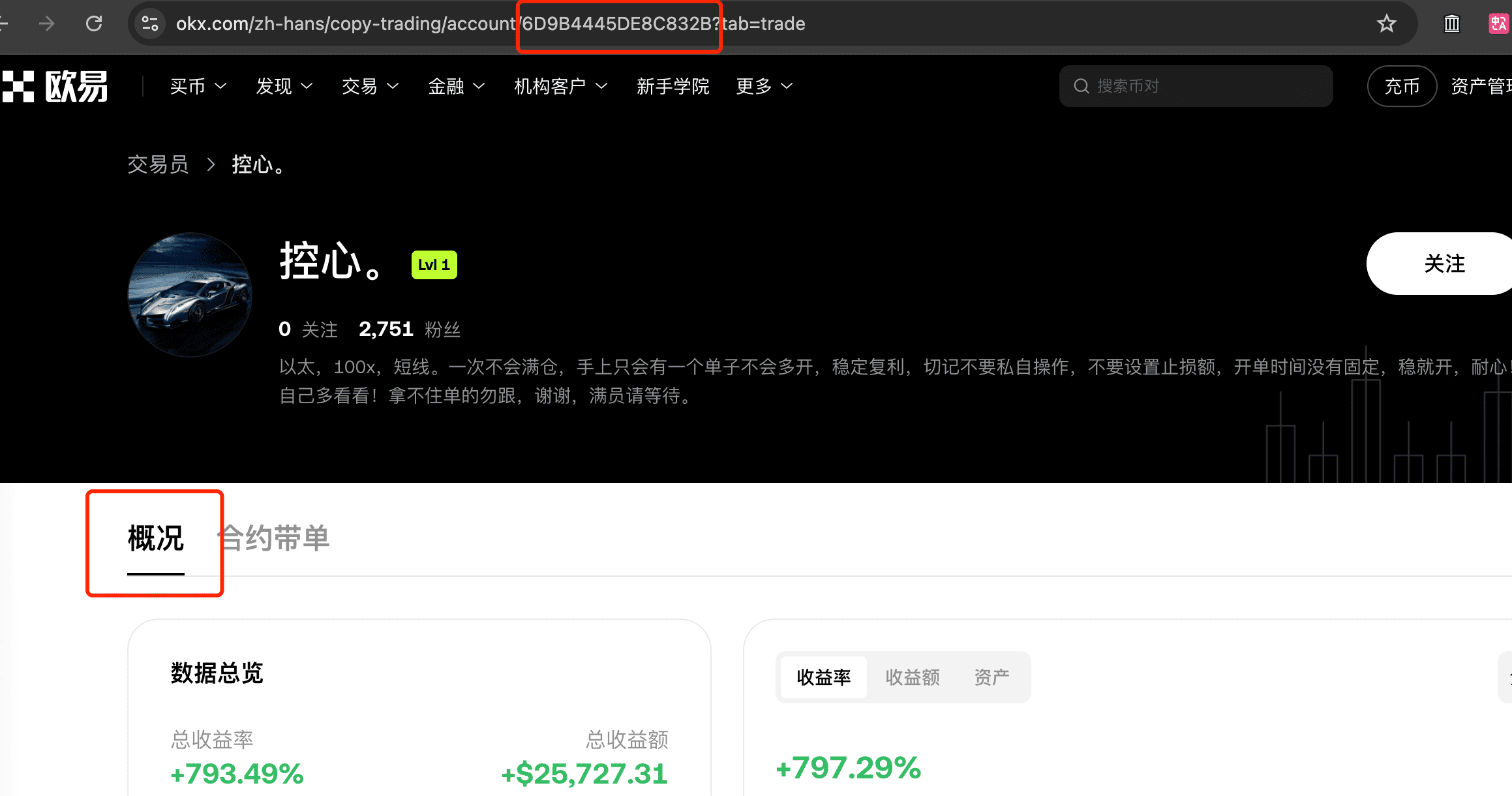
Task: Open the 买币 dropdown menu
Action: tap(198, 86)
